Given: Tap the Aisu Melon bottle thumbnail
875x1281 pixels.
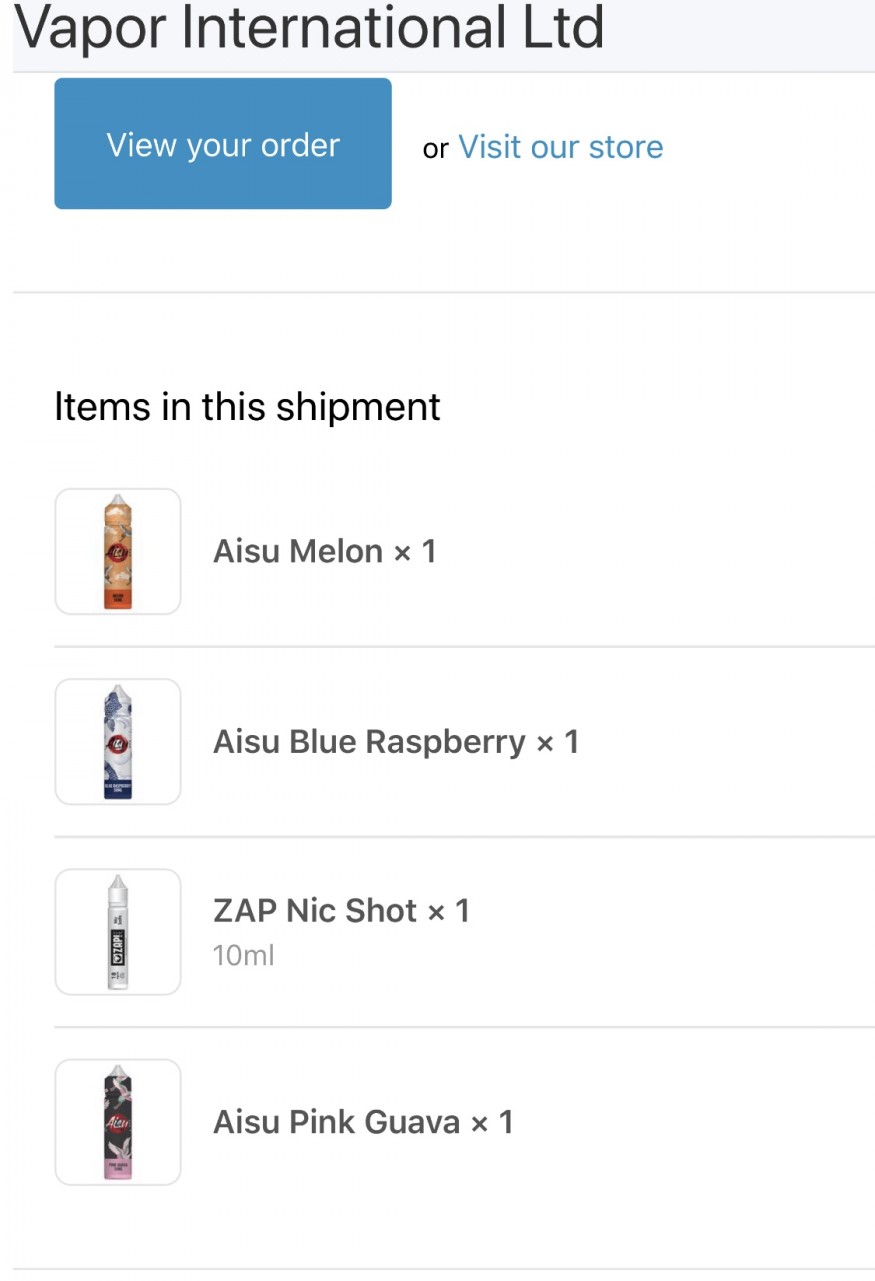Looking at the screenshot, I should click(118, 551).
